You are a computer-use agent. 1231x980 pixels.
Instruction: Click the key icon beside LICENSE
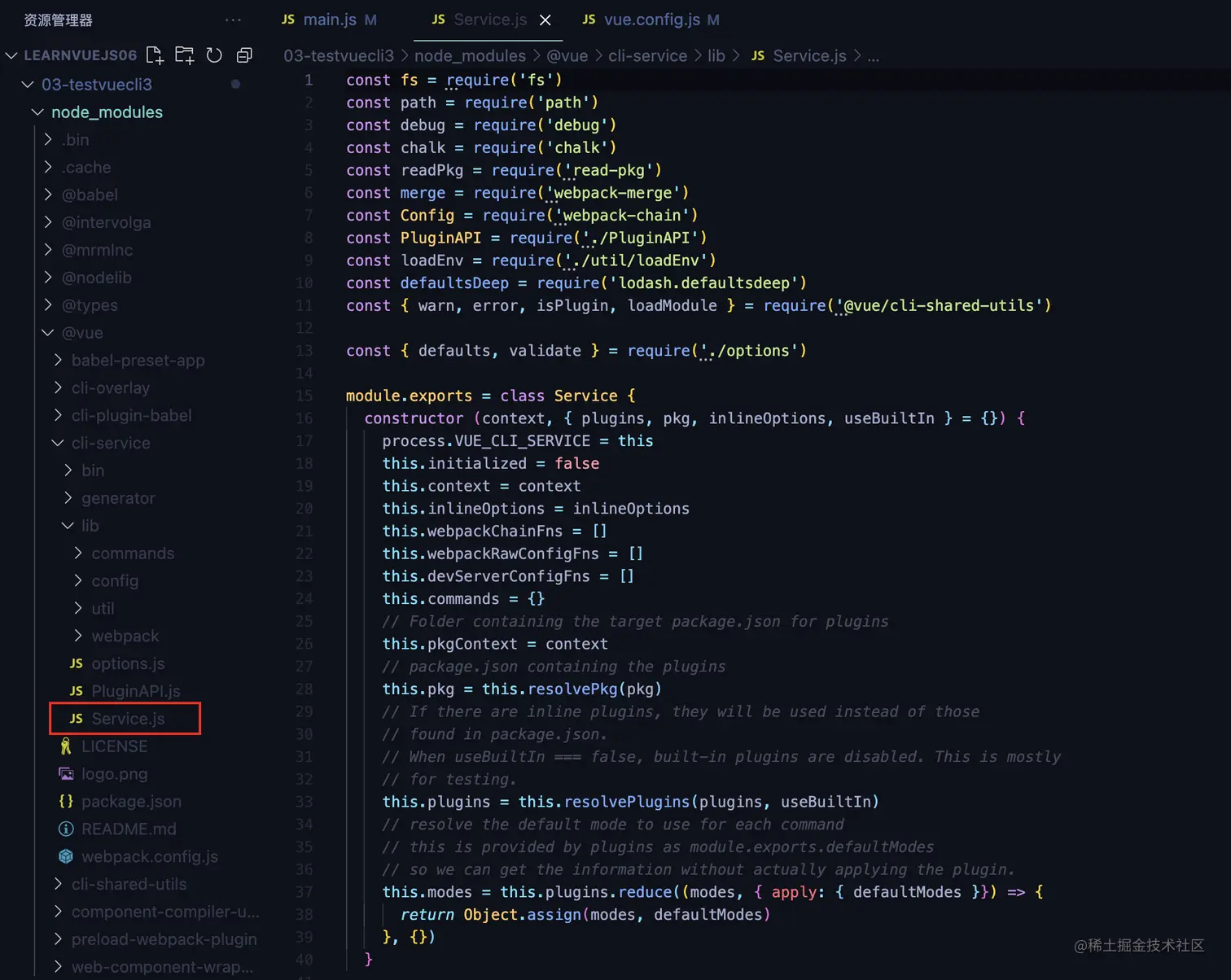pos(66,746)
